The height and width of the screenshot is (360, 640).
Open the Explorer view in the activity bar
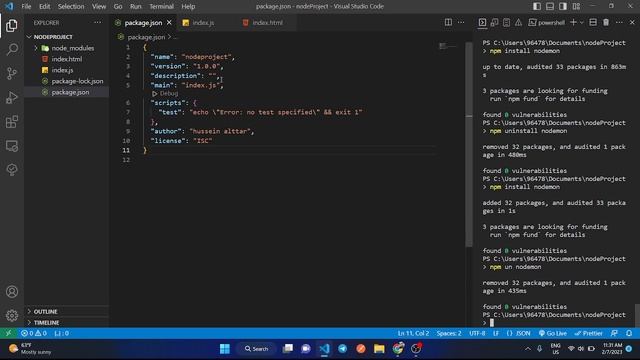coord(12,25)
